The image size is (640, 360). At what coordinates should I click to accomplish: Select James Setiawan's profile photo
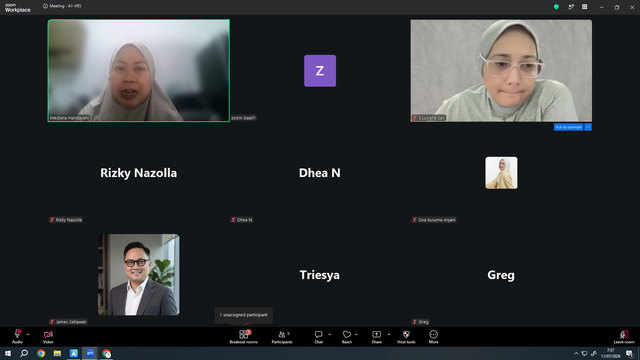[139, 275]
